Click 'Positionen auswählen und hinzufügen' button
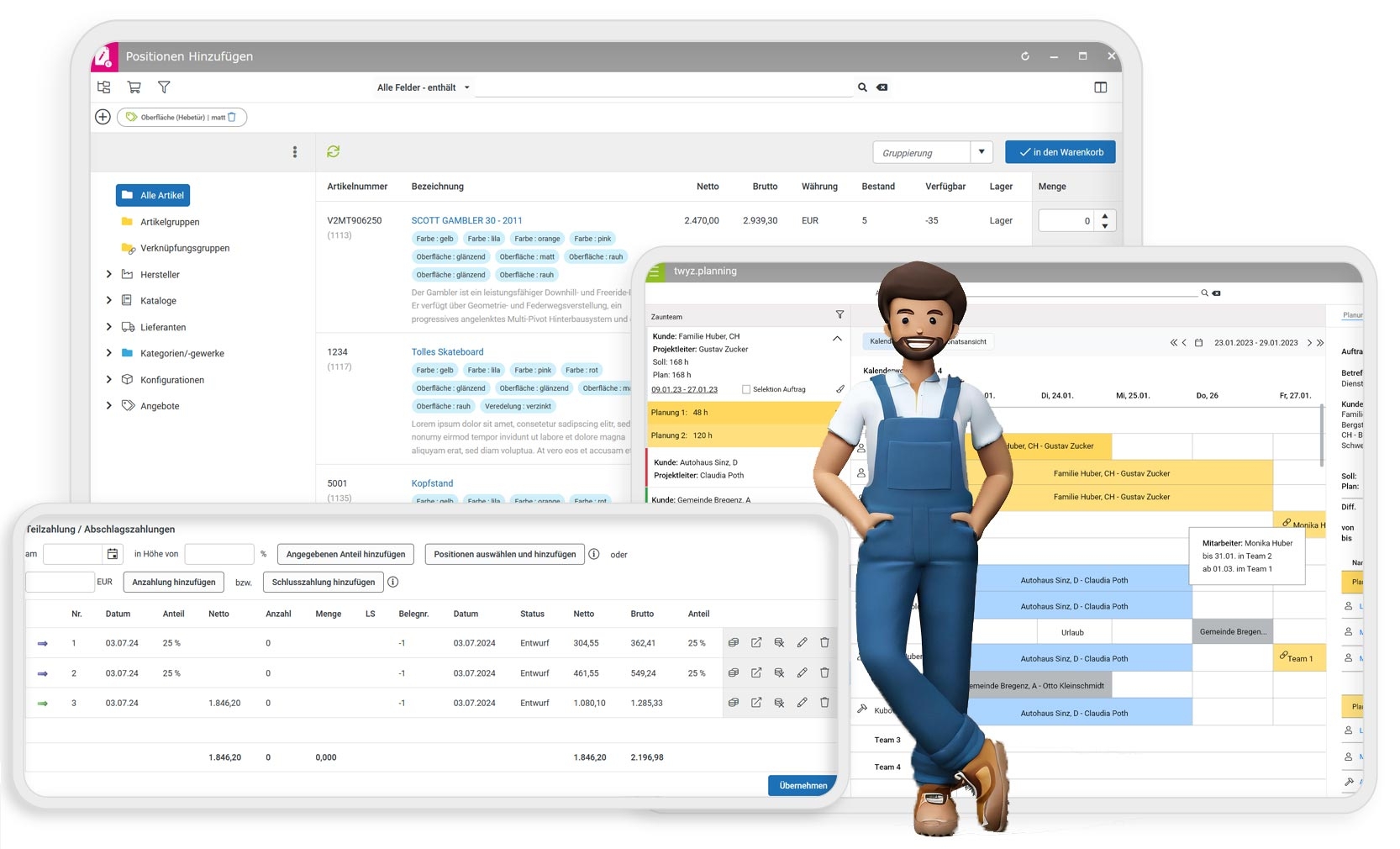Screen dimensions: 1400x849 (x=505, y=554)
